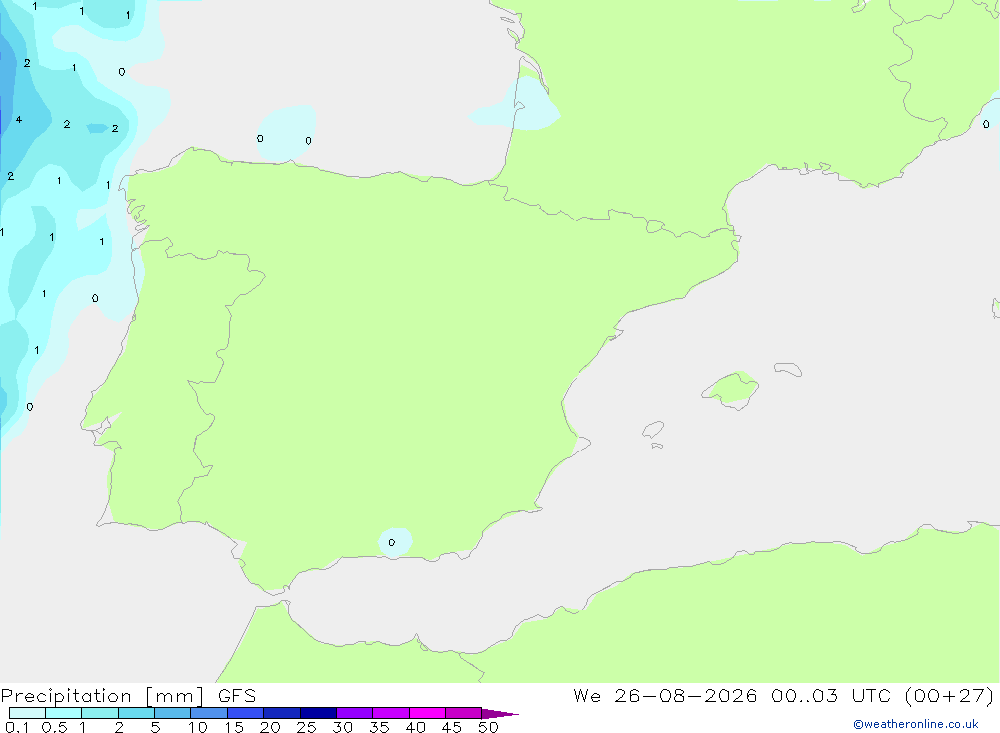Click the 10–15 mm legend swatch
Image resolution: width=1000 pixels, height=733 pixels.
209,713
